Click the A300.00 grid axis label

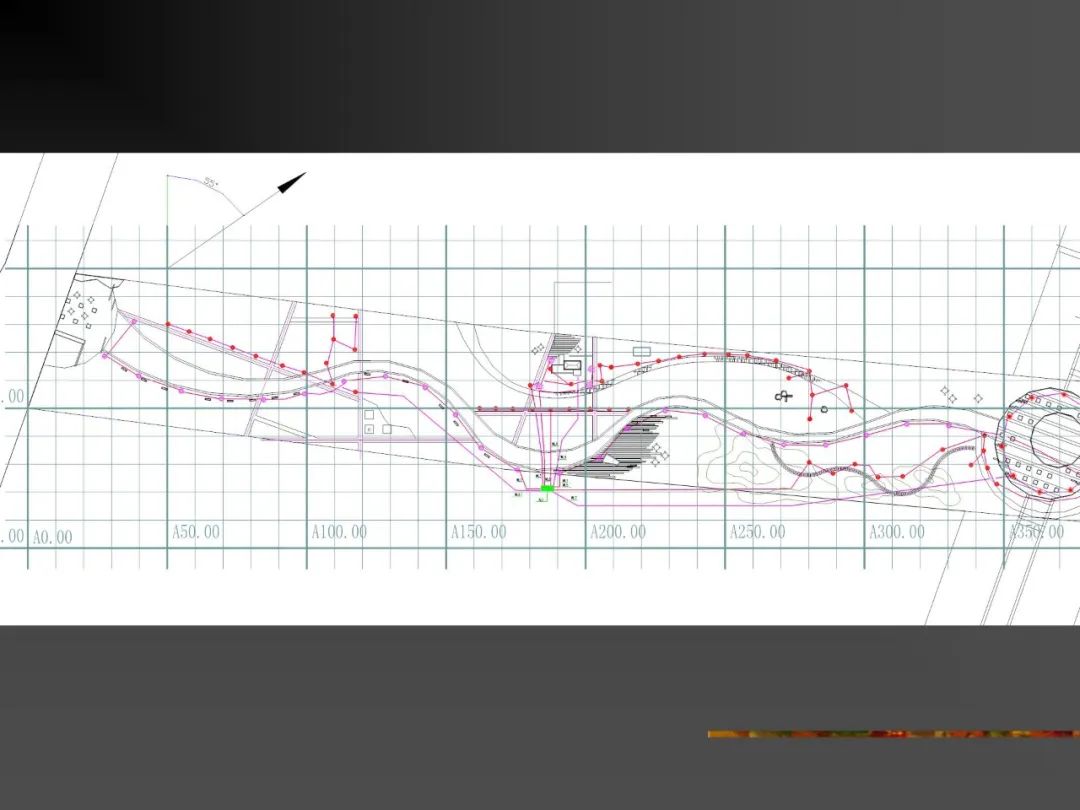pyautogui.click(x=897, y=532)
